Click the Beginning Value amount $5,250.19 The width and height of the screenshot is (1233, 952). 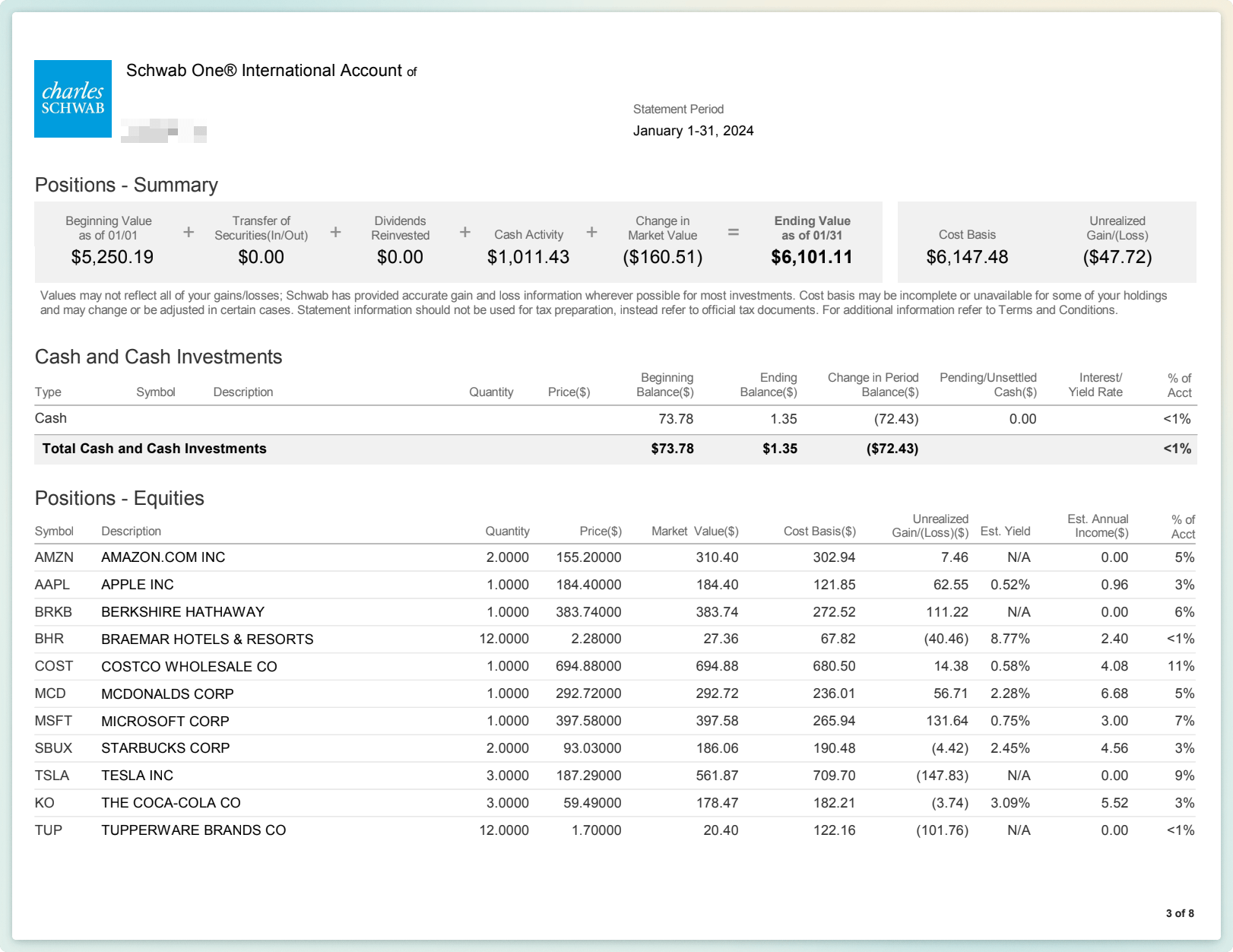[112, 257]
